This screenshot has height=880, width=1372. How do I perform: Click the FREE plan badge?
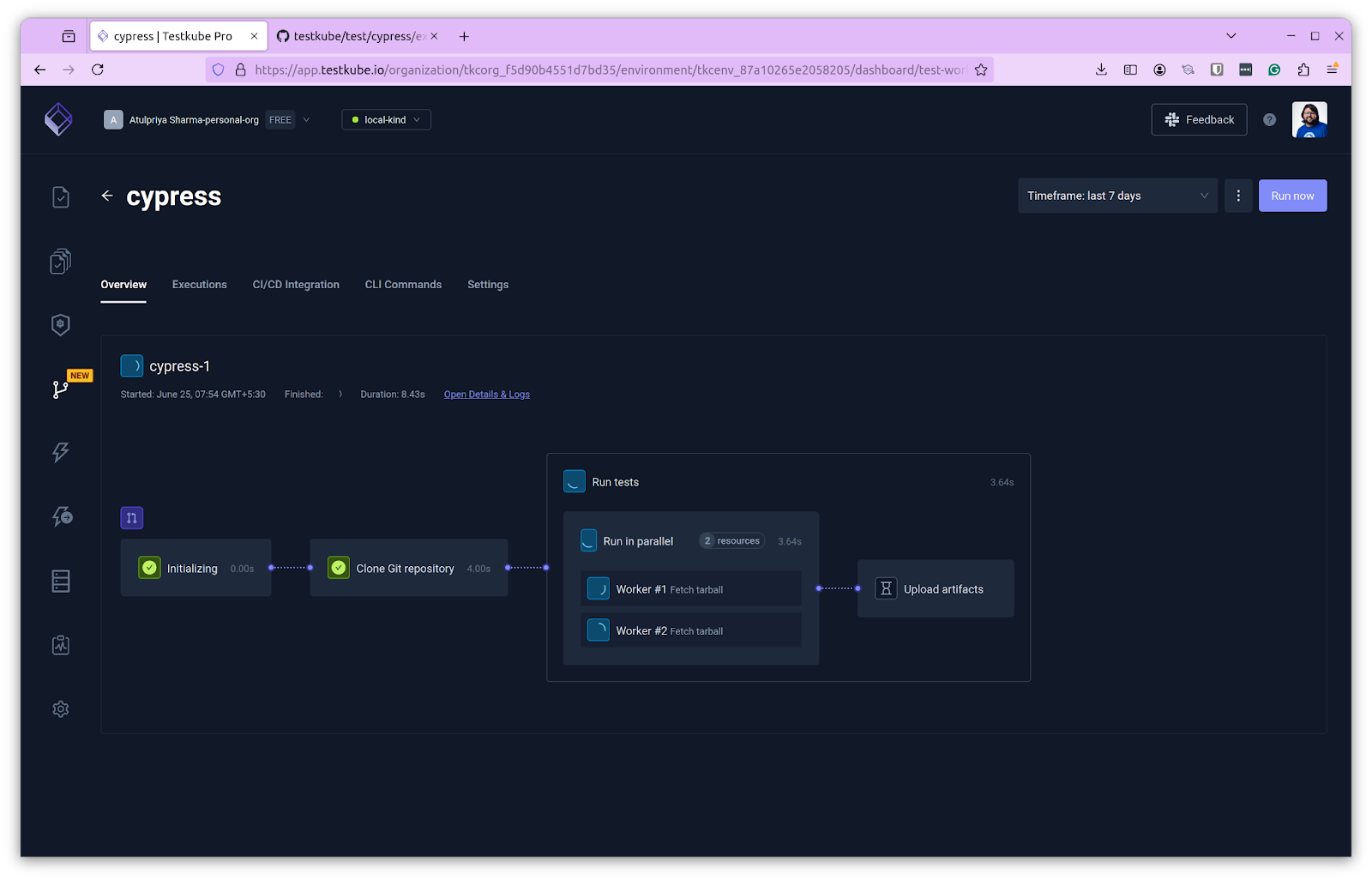pyautogui.click(x=280, y=120)
